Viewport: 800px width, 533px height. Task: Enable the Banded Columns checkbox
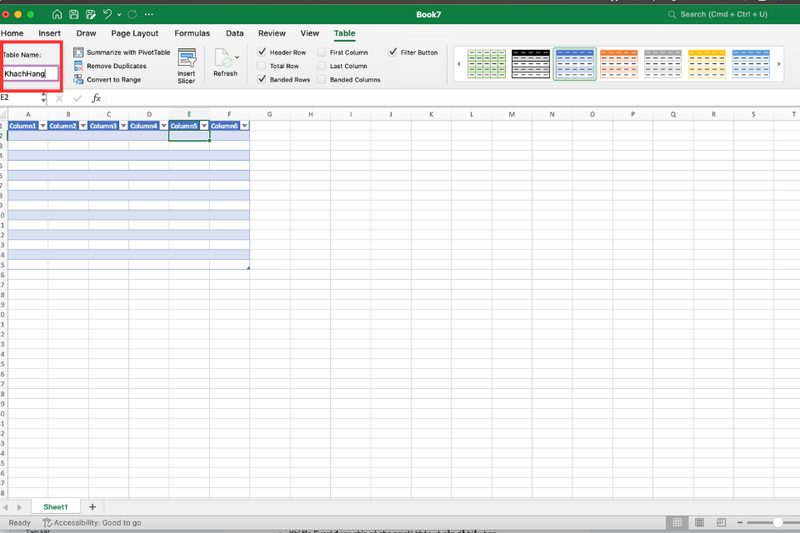(321, 80)
